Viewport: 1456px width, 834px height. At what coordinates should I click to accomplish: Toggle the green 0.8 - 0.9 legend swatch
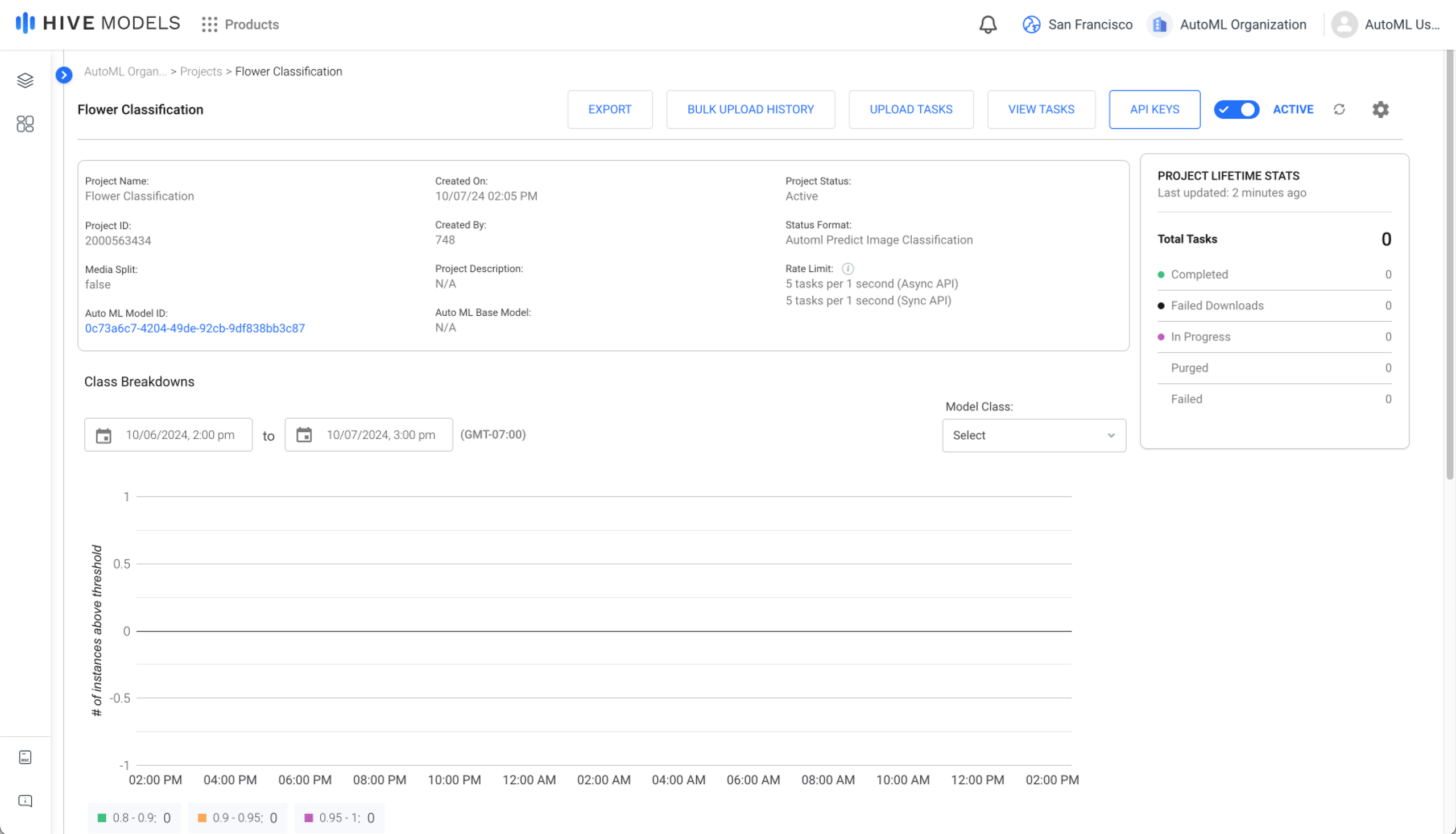pos(102,818)
